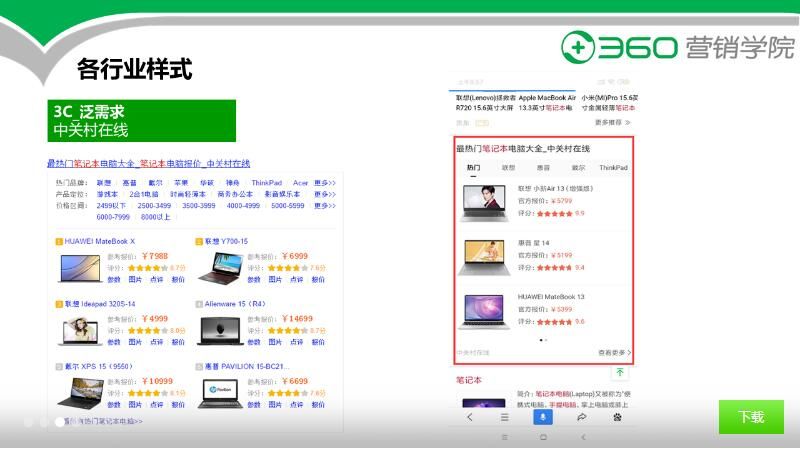Tap the star rating of 惠普 星 14
The image size is (800, 449).
(x=555, y=267)
